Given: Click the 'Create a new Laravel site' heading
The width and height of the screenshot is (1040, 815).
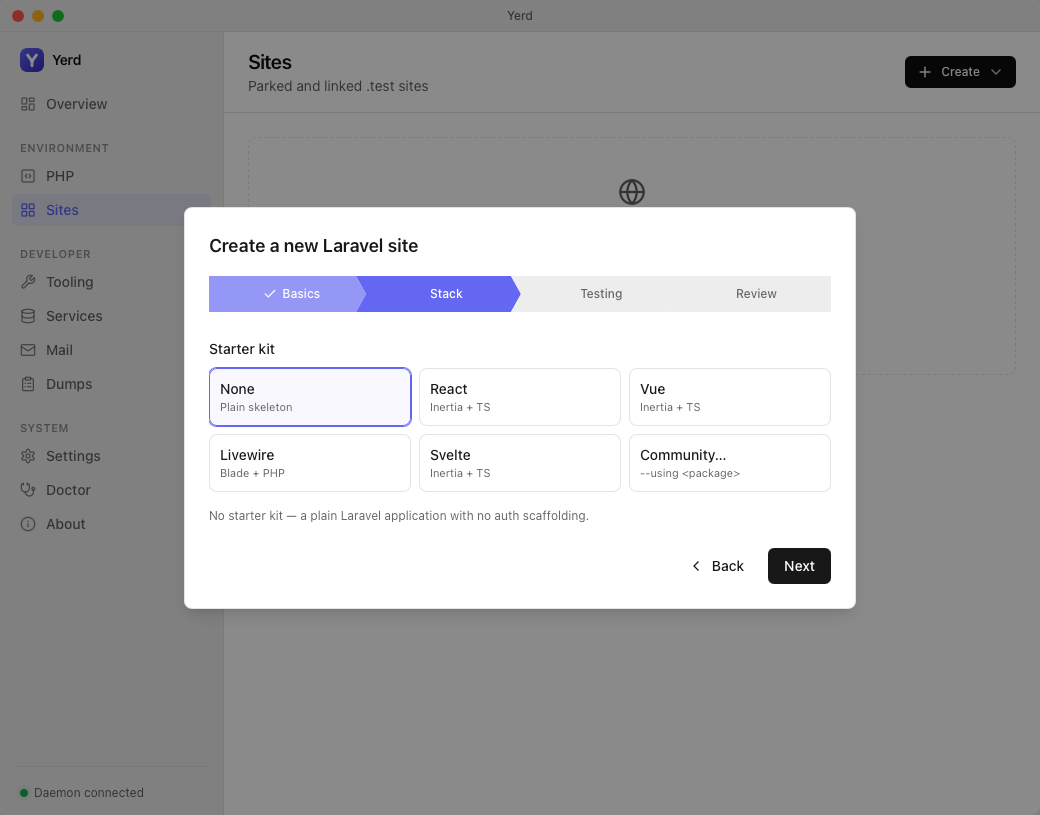Looking at the screenshot, I should pyautogui.click(x=314, y=246).
